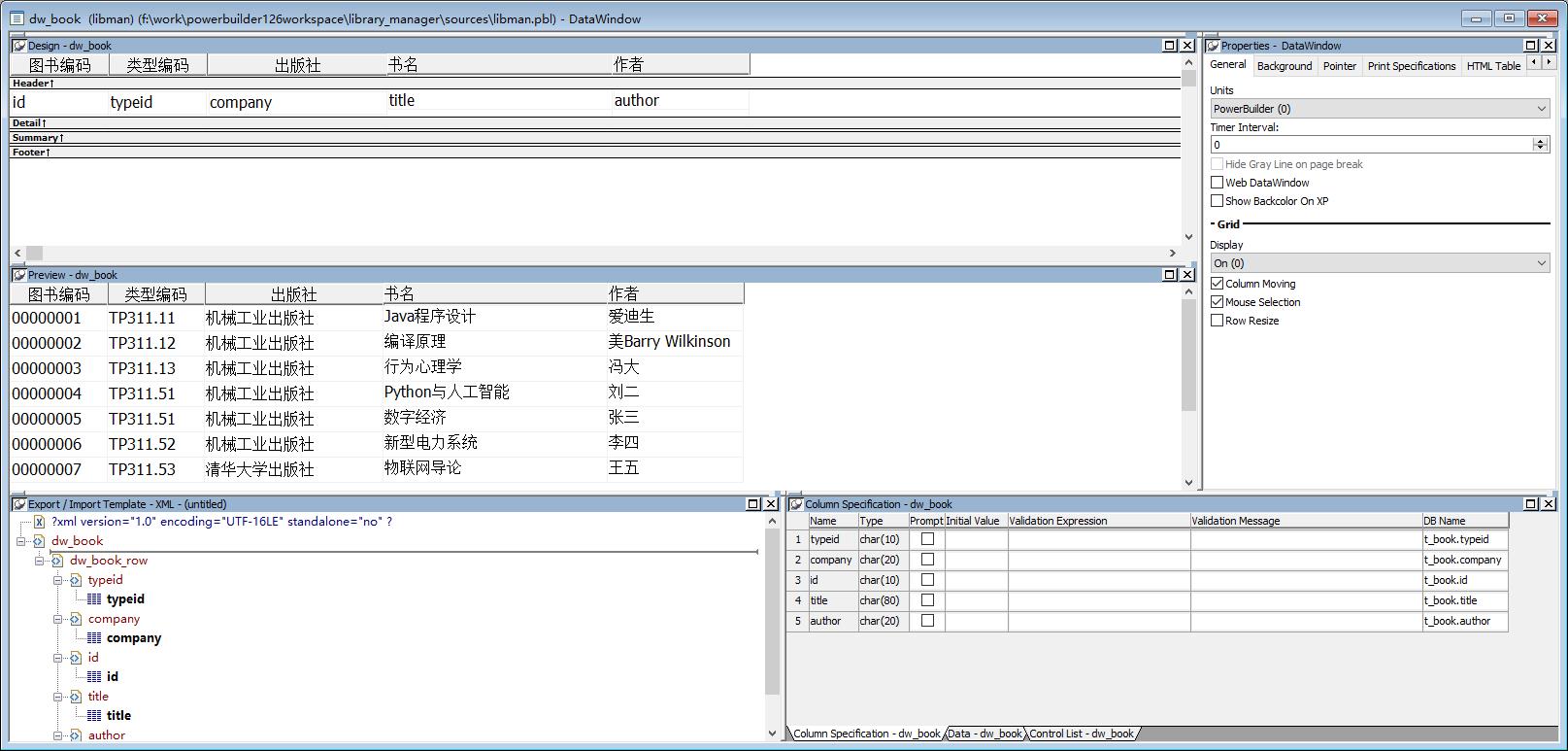The image size is (1568, 751).
Task: Open the HTML Table tab
Action: (1493, 66)
